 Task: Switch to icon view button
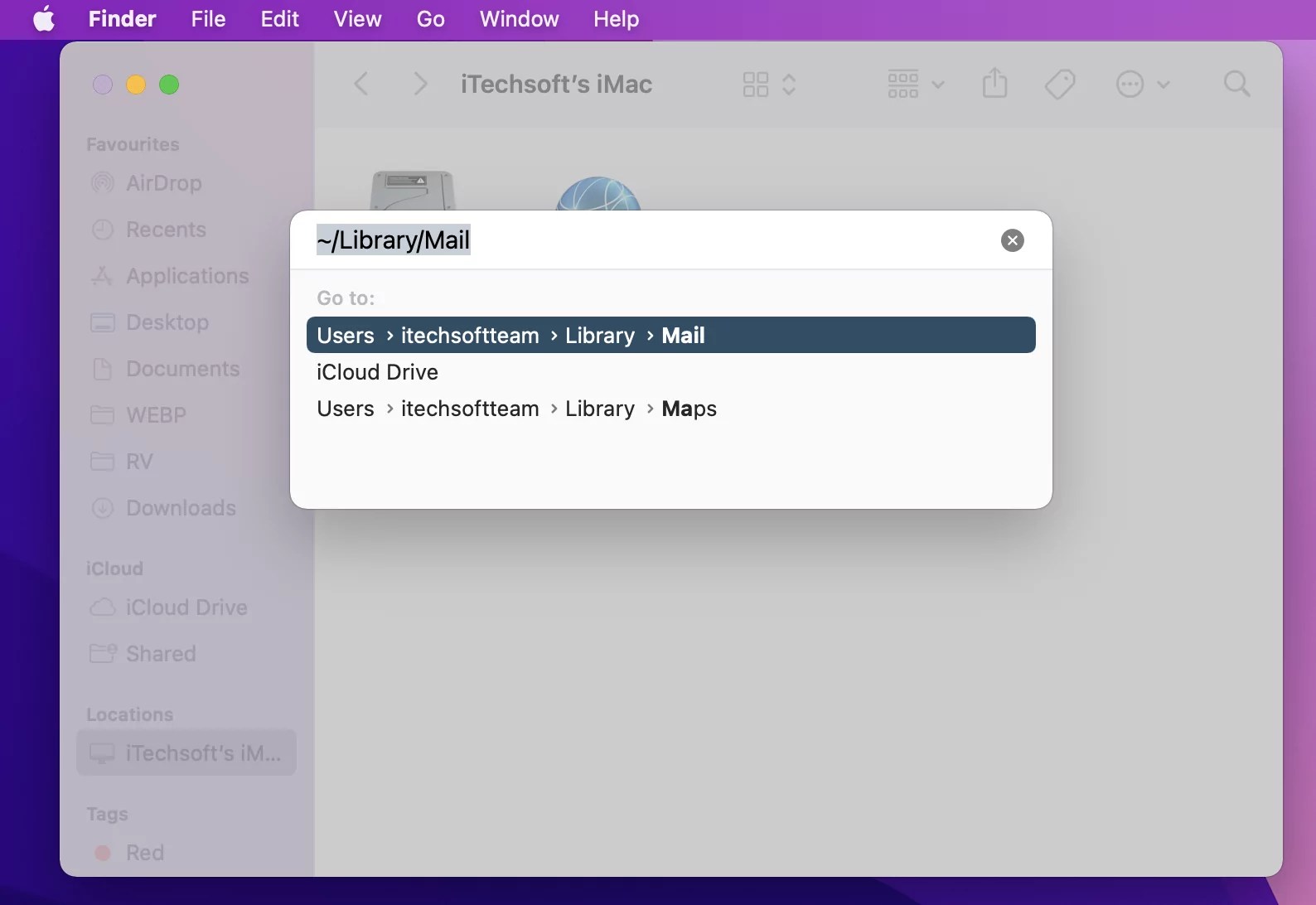[755, 84]
